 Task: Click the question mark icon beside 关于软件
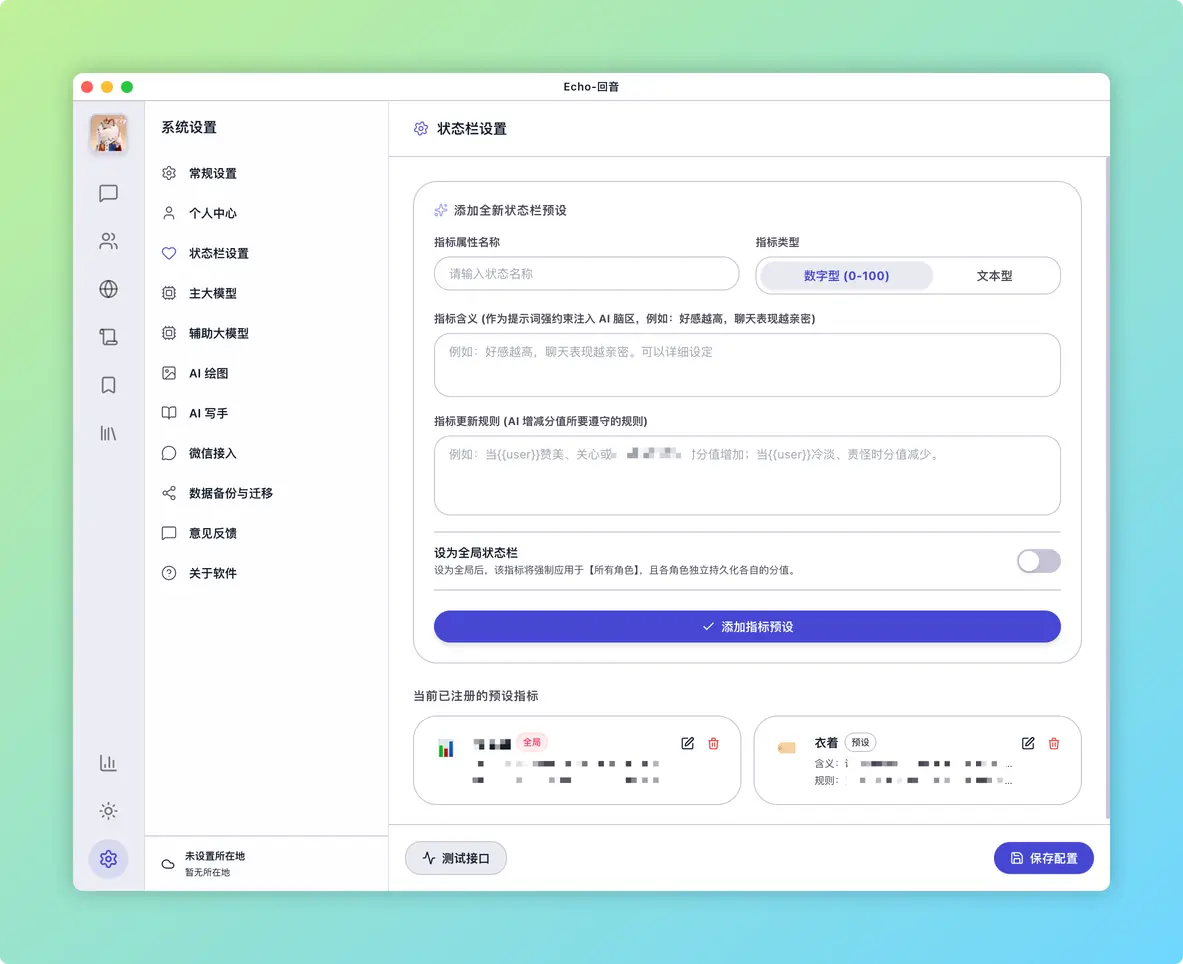click(169, 573)
